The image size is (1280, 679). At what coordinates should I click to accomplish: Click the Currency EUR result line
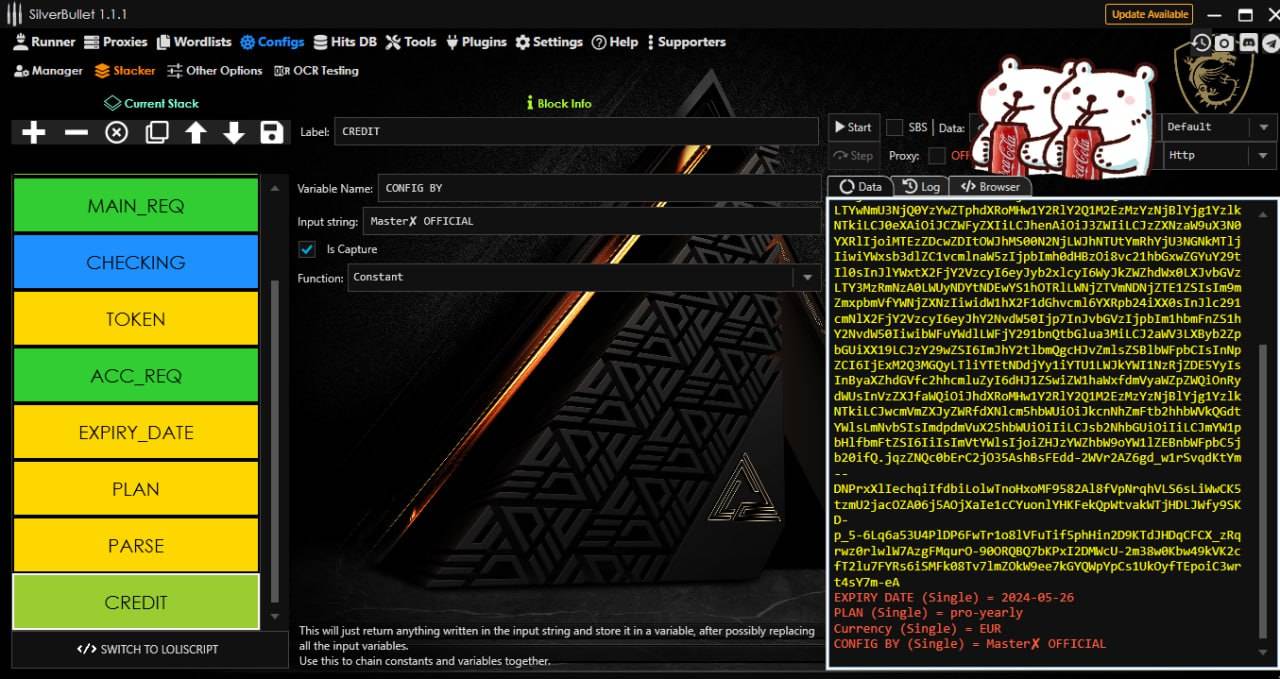pyautogui.click(x=917, y=628)
